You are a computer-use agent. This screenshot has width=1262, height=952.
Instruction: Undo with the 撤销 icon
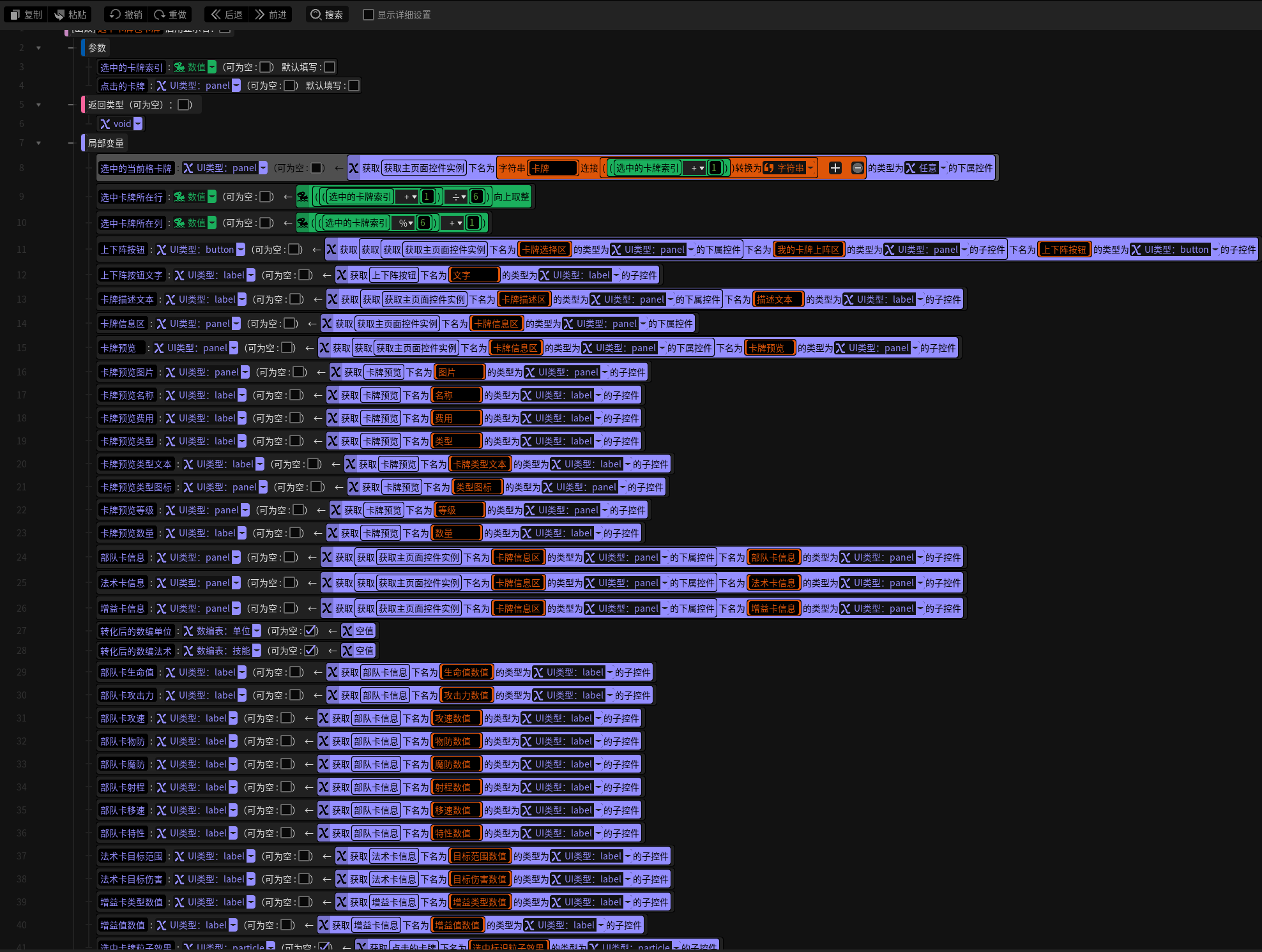[115, 15]
